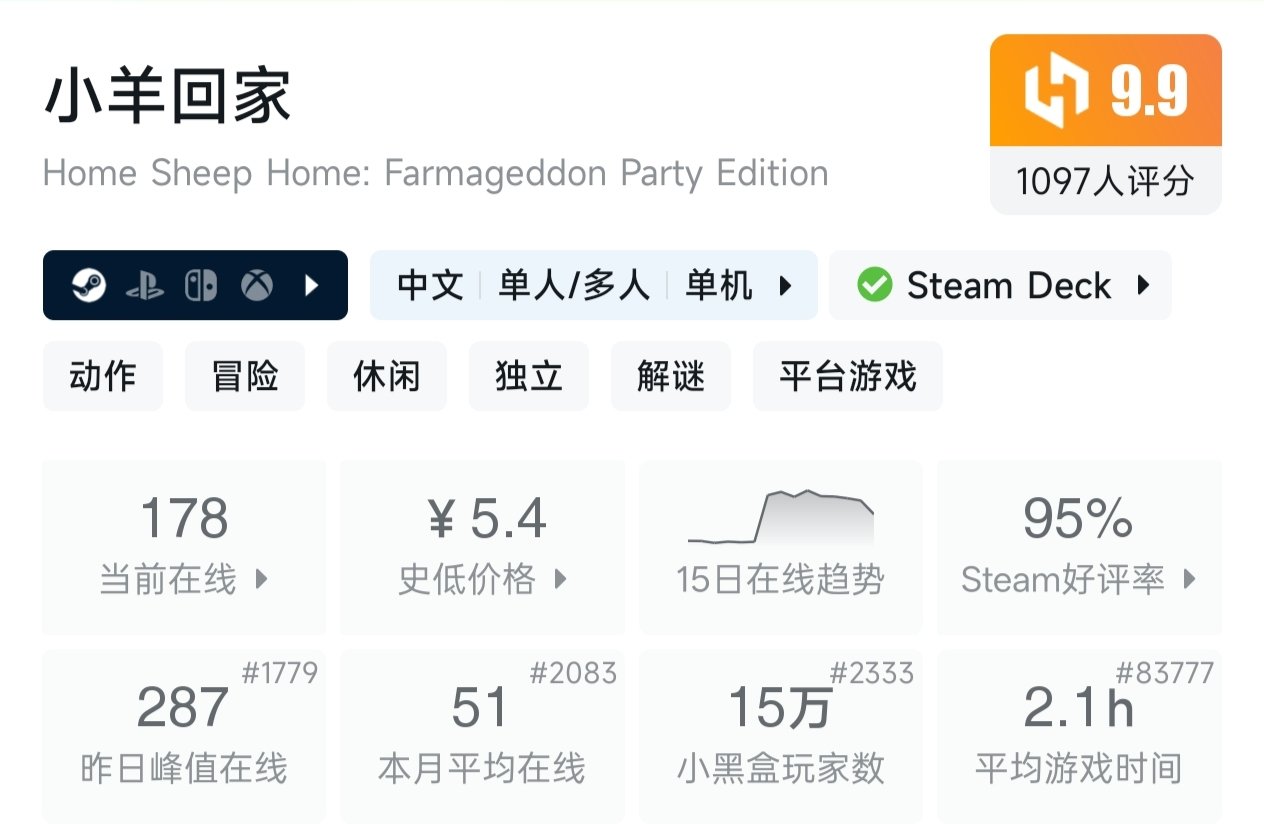This screenshot has height=824, width=1264.
Task: Click the Heybox logo on score badge
Action: [x=1055, y=90]
